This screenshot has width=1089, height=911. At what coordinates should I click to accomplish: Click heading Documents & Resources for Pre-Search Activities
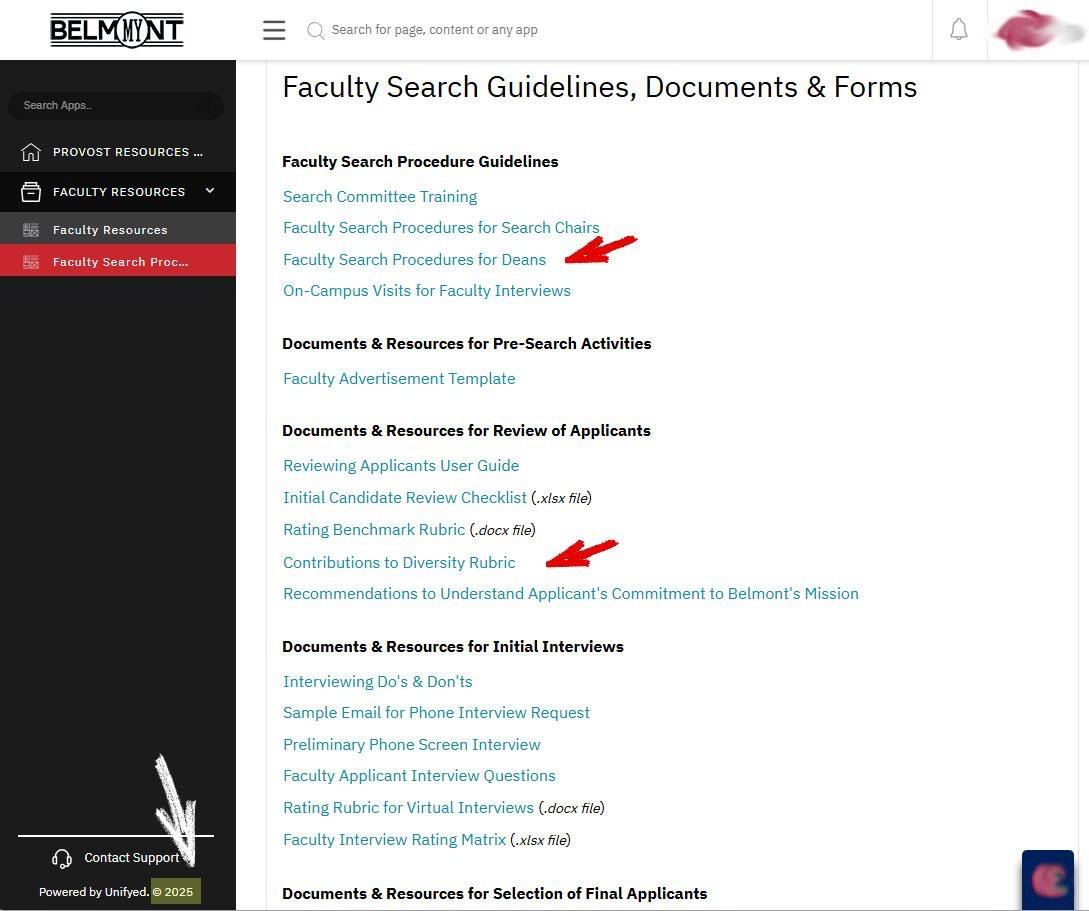467,344
